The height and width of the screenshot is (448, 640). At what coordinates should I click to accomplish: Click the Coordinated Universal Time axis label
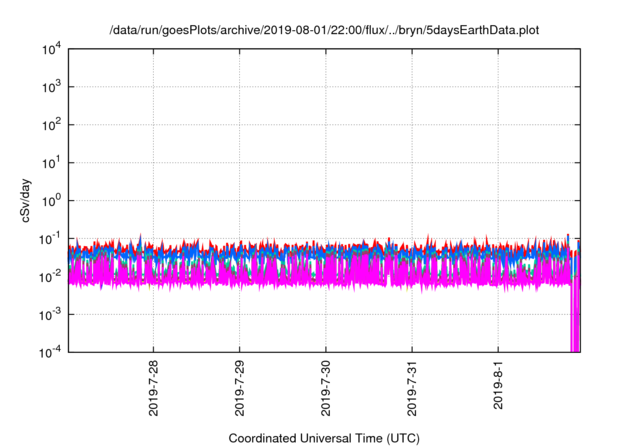click(x=324, y=438)
